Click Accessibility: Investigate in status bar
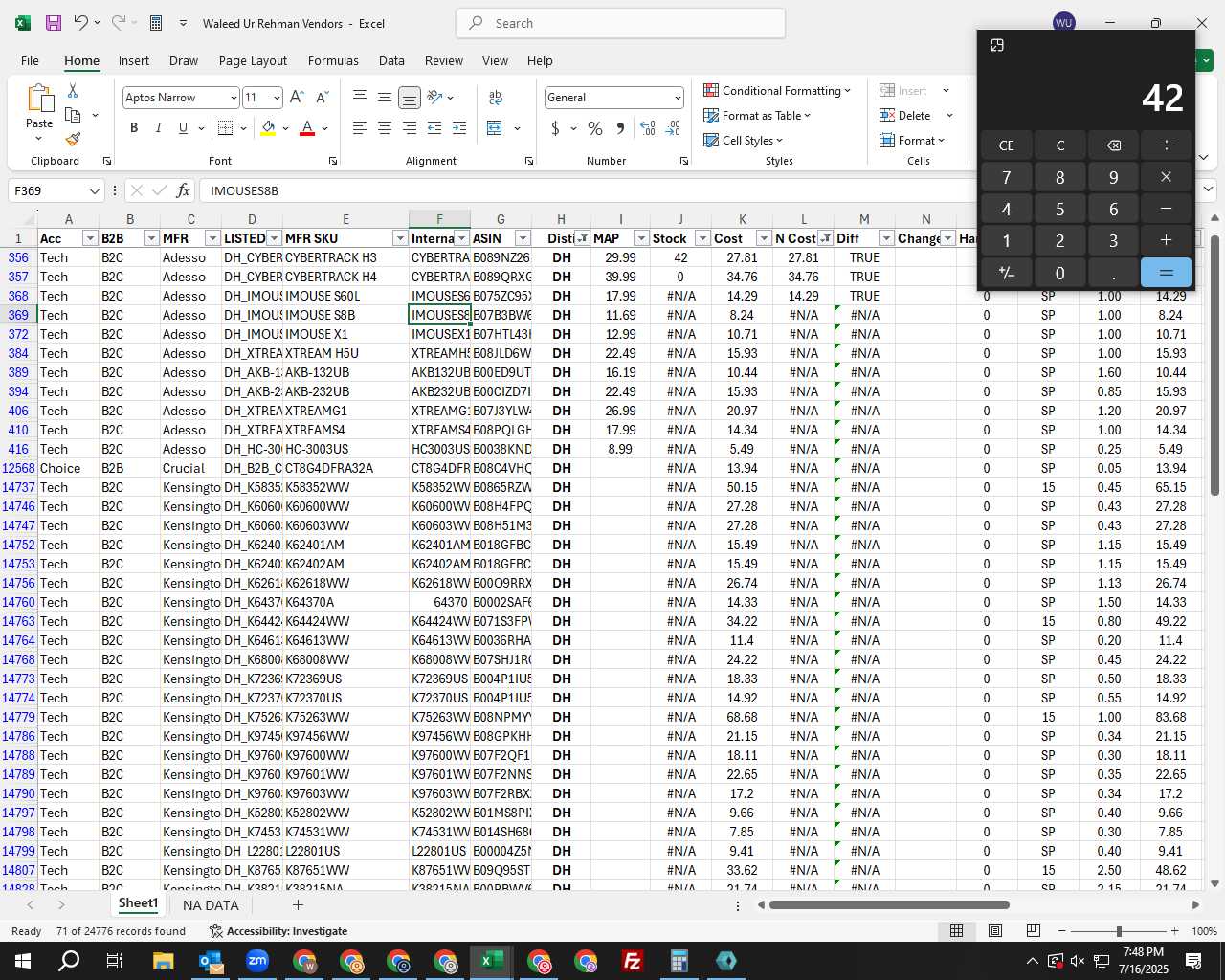Image resolution: width=1225 pixels, height=980 pixels. (278, 931)
